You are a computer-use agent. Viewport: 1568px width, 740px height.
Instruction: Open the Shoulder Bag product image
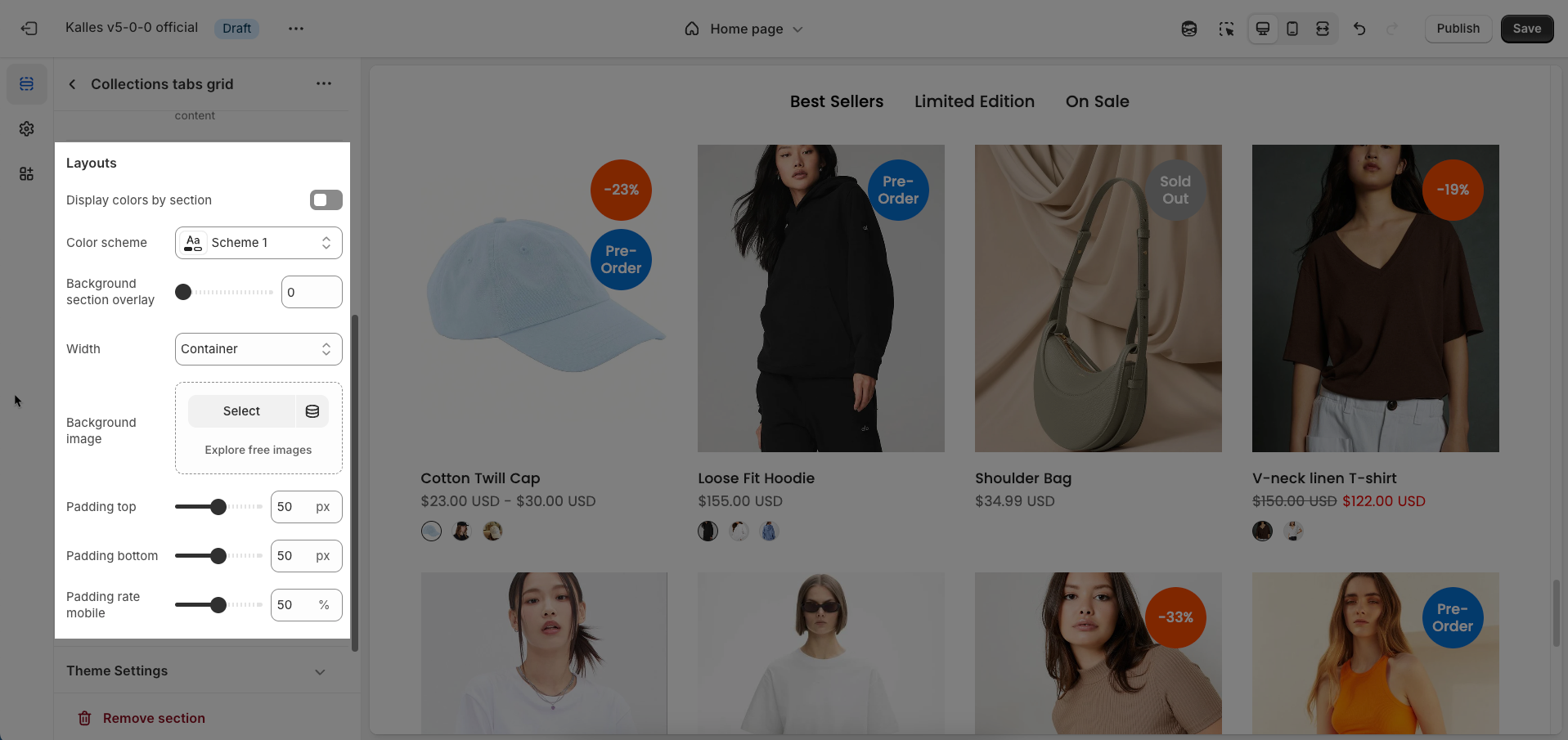click(x=1098, y=298)
